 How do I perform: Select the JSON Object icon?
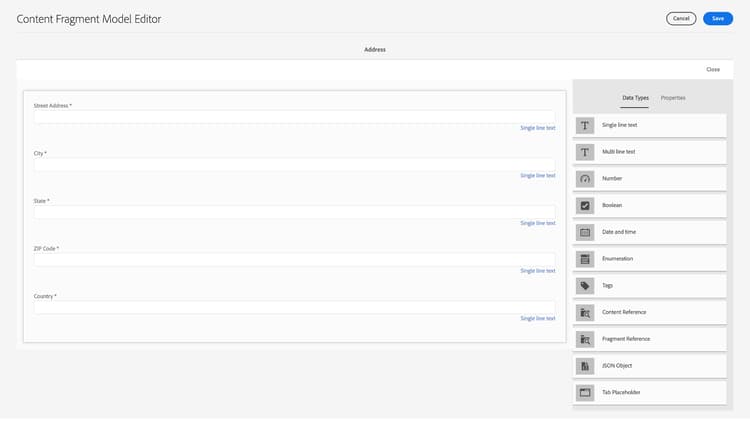[x=585, y=366]
